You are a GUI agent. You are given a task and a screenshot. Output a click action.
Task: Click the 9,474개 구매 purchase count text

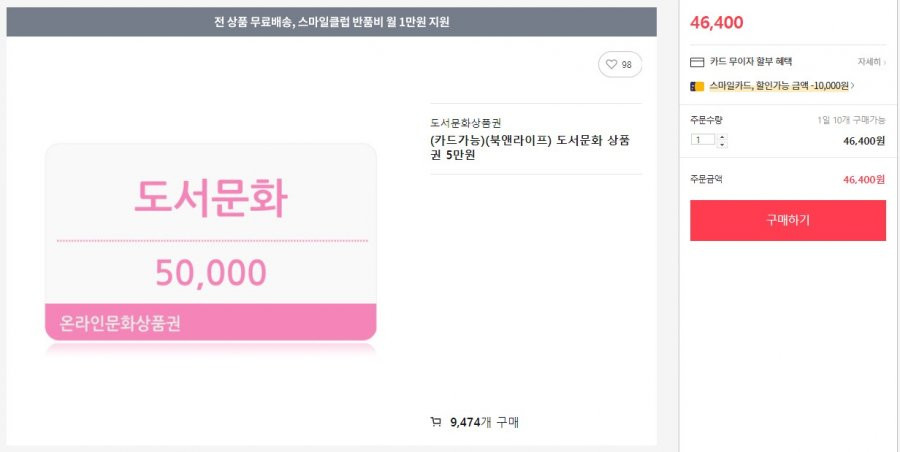pyautogui.click(x=485, y=423)
